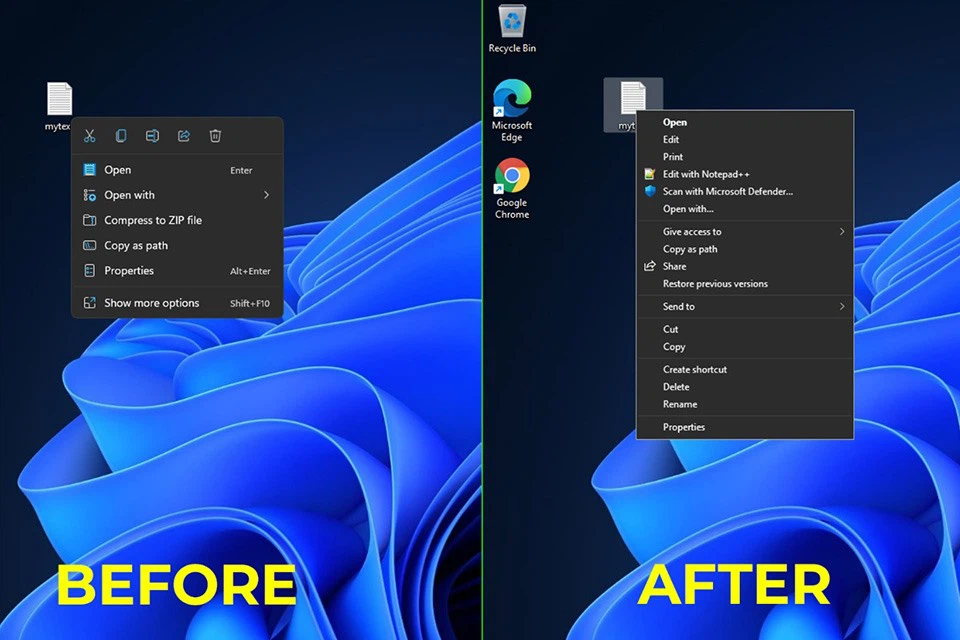Choose Send to in the classic menu

(x=745, y=306)
